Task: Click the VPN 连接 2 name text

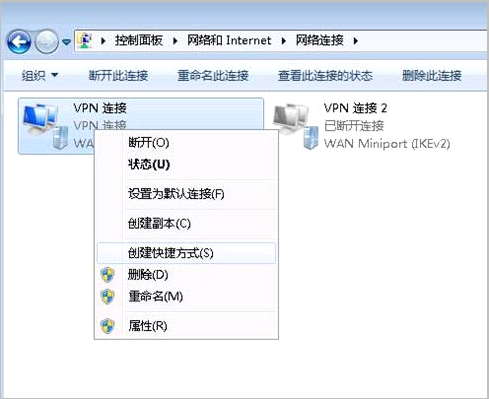Action: pos(355,108)
